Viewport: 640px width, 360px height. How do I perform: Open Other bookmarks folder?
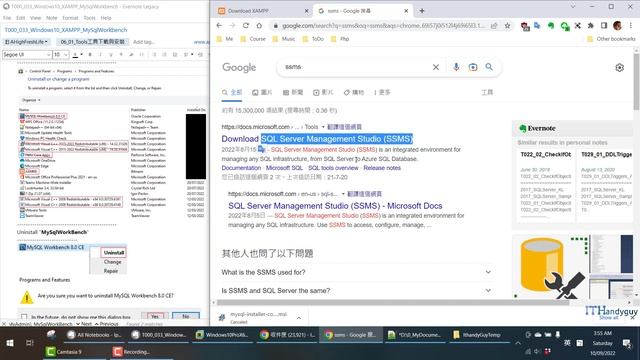(x=611, y=39)
